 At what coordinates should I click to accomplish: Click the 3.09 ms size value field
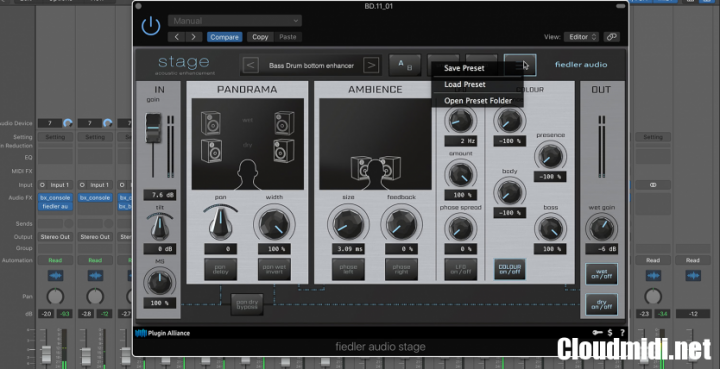[x=348, y=249]
